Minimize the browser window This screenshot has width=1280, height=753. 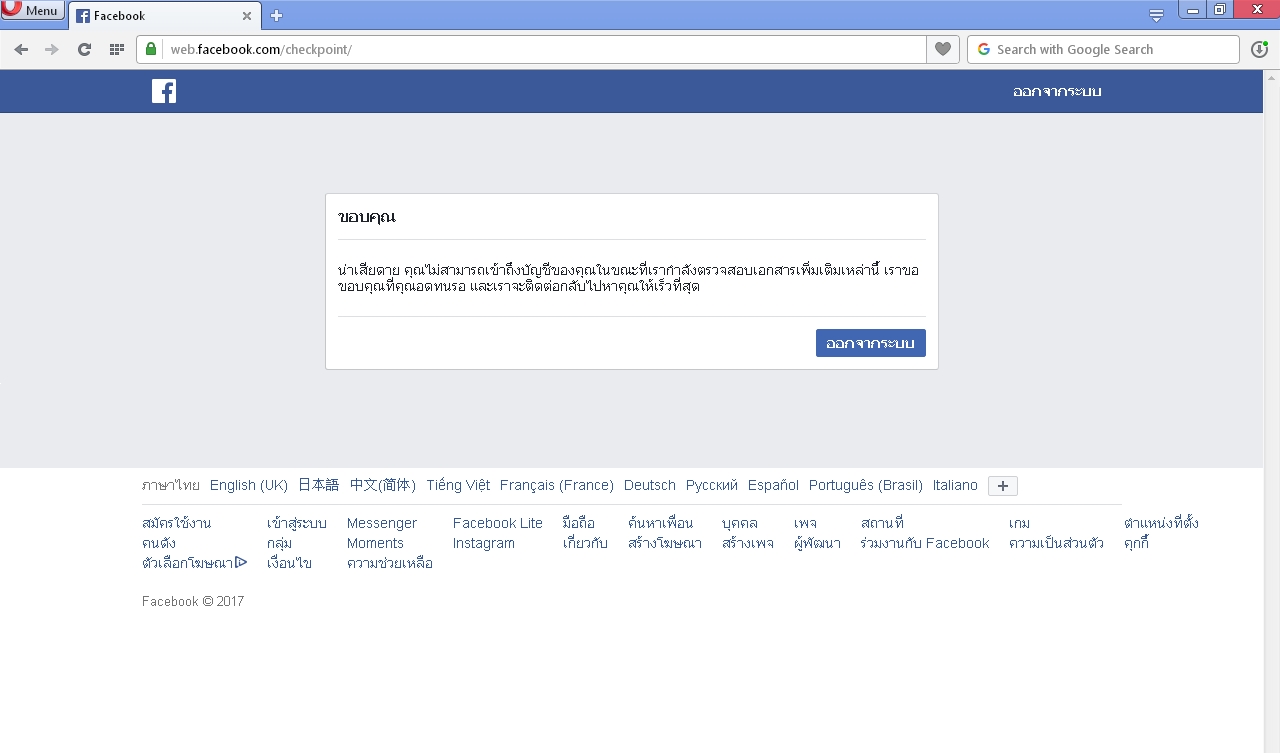1192,10
